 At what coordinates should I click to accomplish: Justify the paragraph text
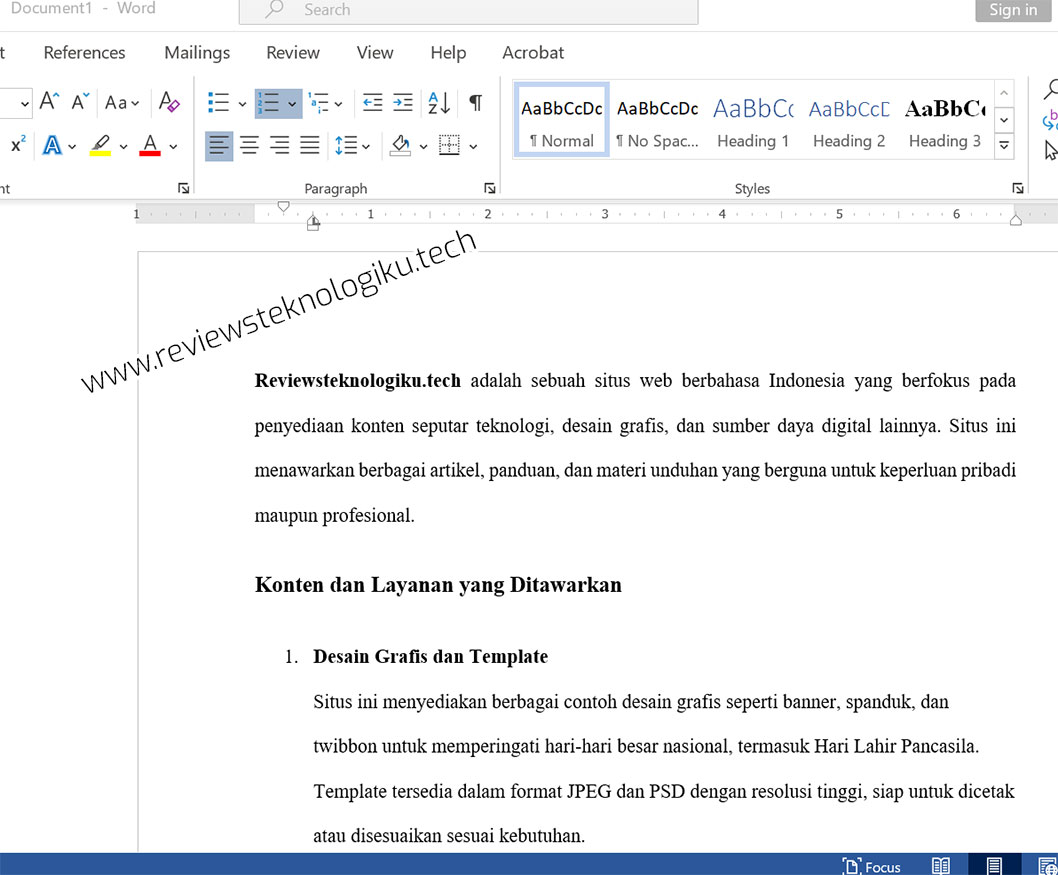(310, 146)
